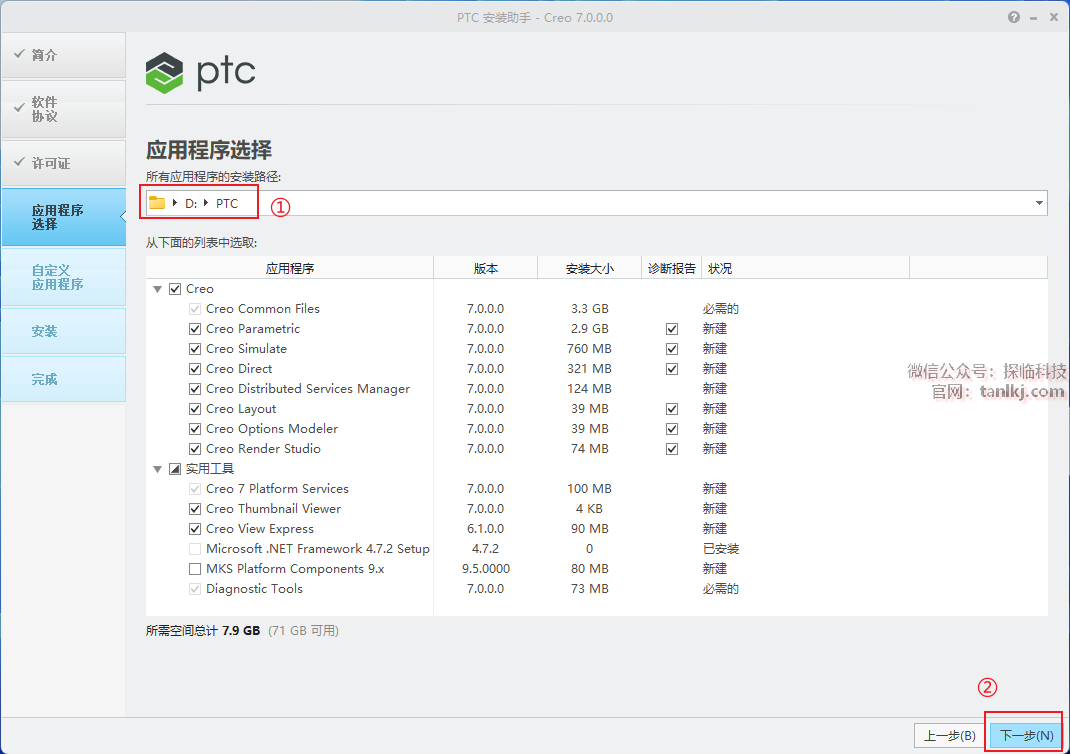
Task: Toggle the Creo parent group checkbox
Action: click(x=175, y=289)
